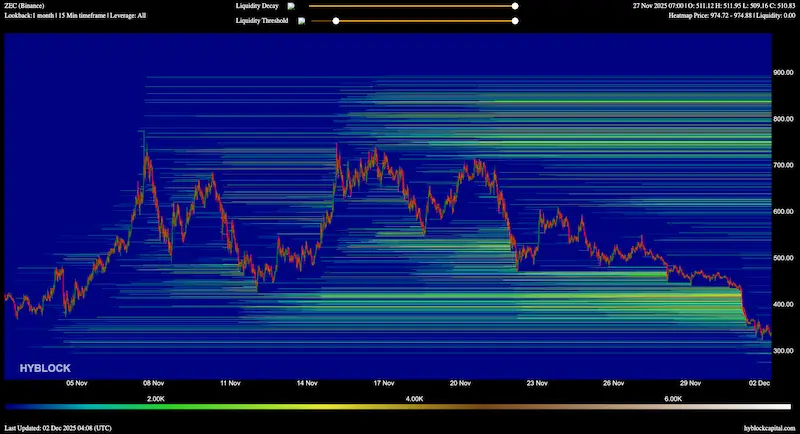800x434 pixels.
Task: Select the 17 Nov date marker
Action: (384, 382)
